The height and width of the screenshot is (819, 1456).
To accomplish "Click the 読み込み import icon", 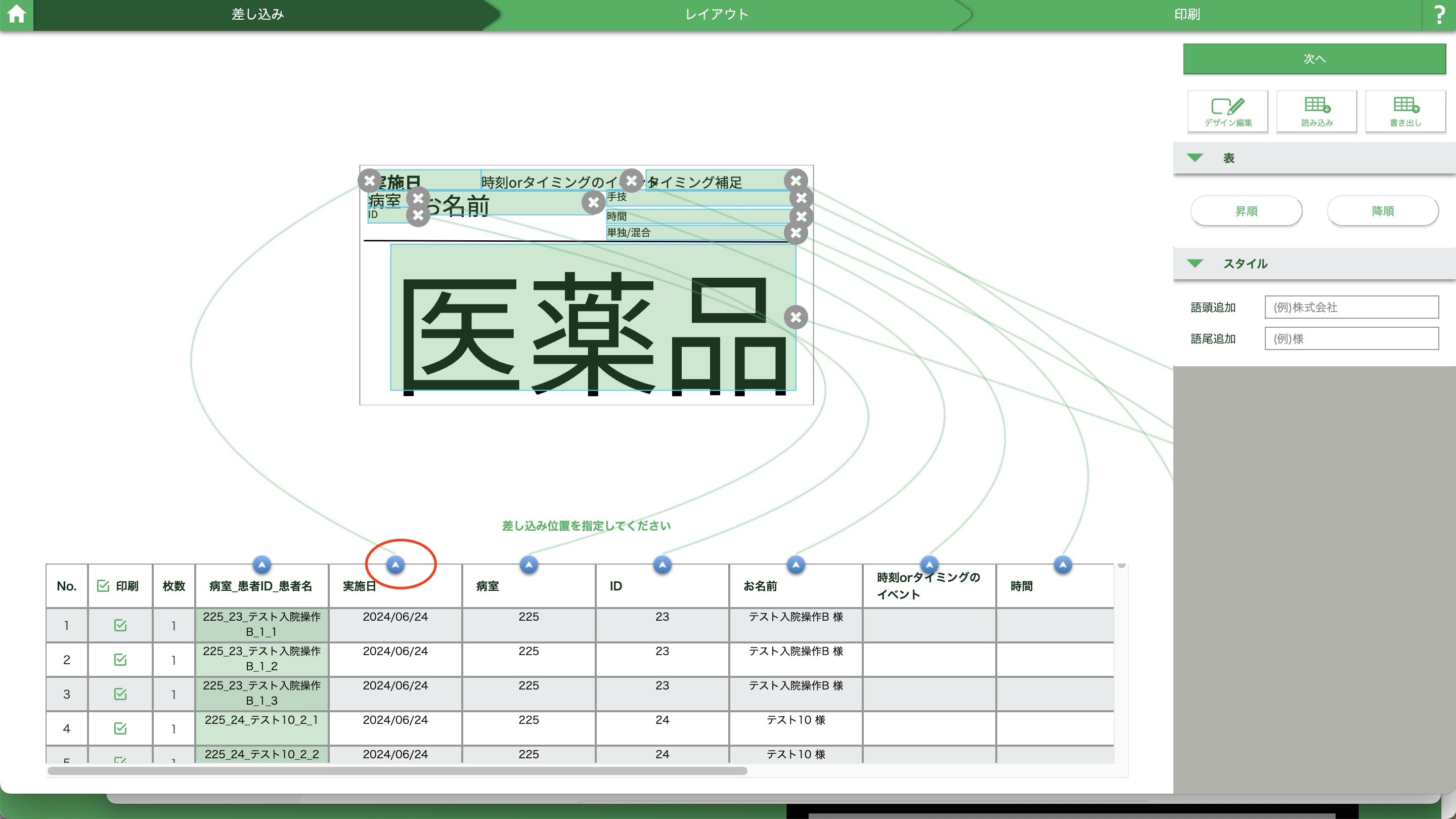I will click(x=1316, y=111).
